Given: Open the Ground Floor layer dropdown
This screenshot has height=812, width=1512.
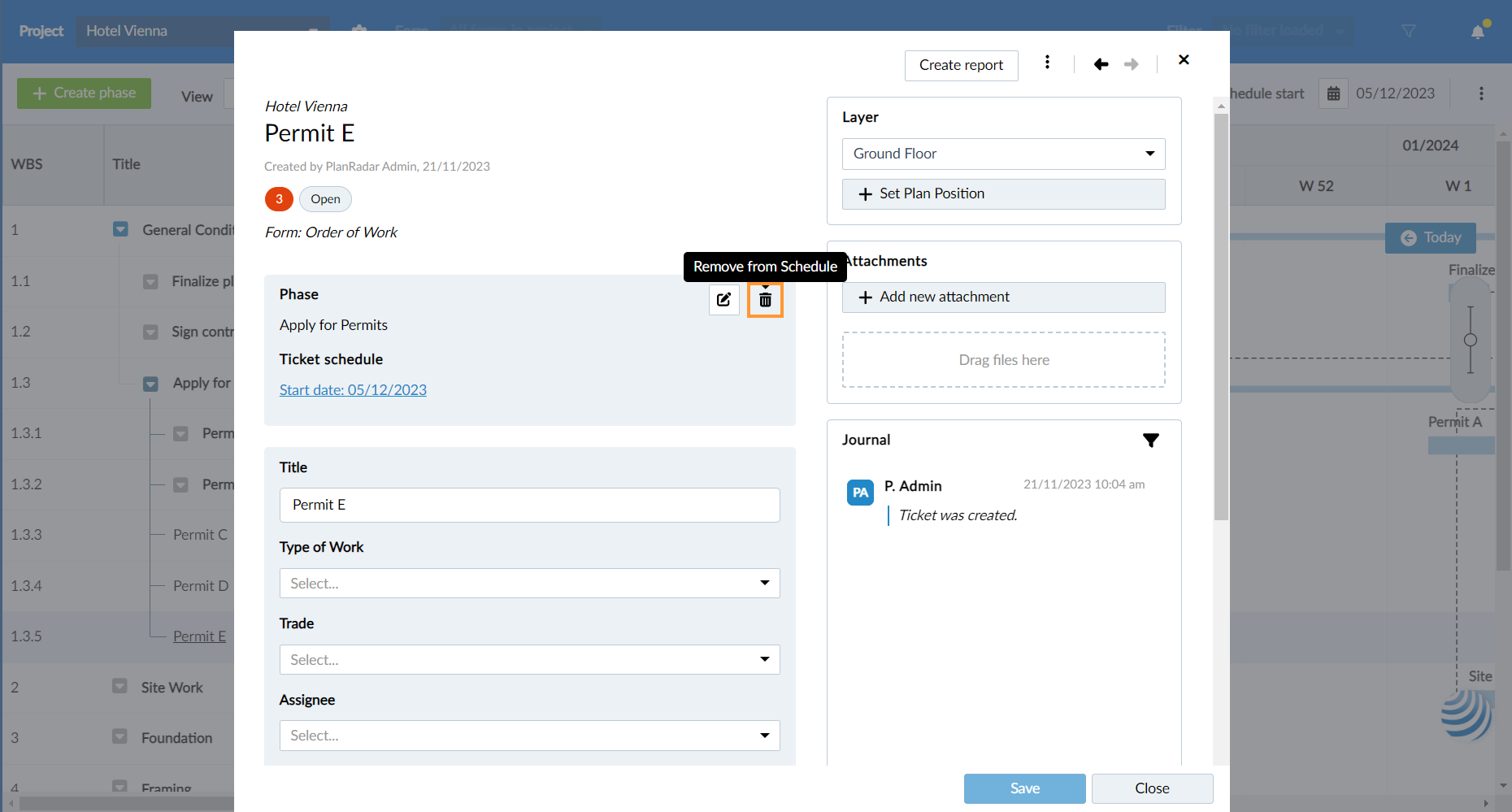Looking at the screenshot, I should (x=1003, y=154).
